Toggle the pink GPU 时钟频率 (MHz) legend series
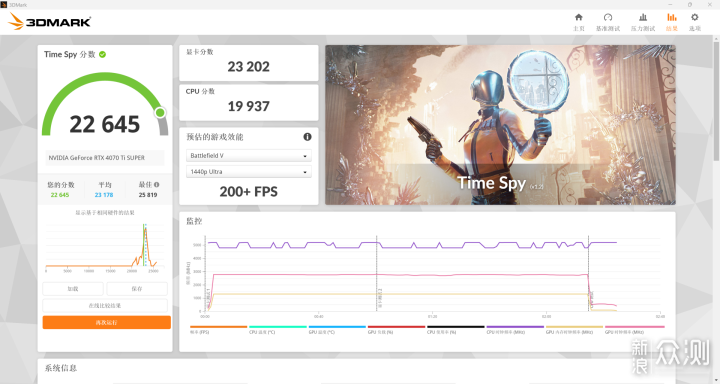The image size is (720, 384). point(634,329)
